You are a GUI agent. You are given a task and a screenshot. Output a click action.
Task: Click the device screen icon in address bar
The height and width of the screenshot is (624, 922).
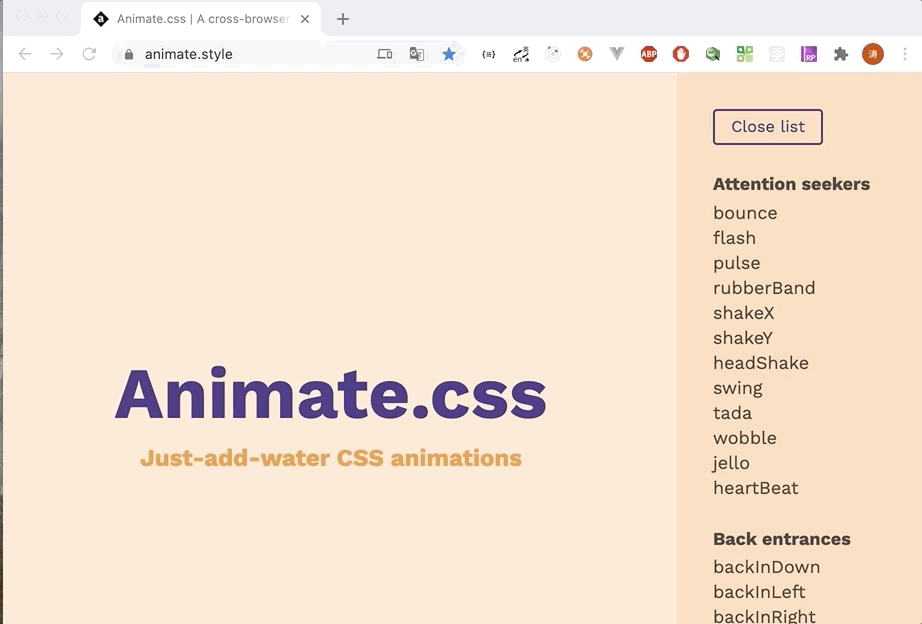pyautogui.click(x=385, y=54)
